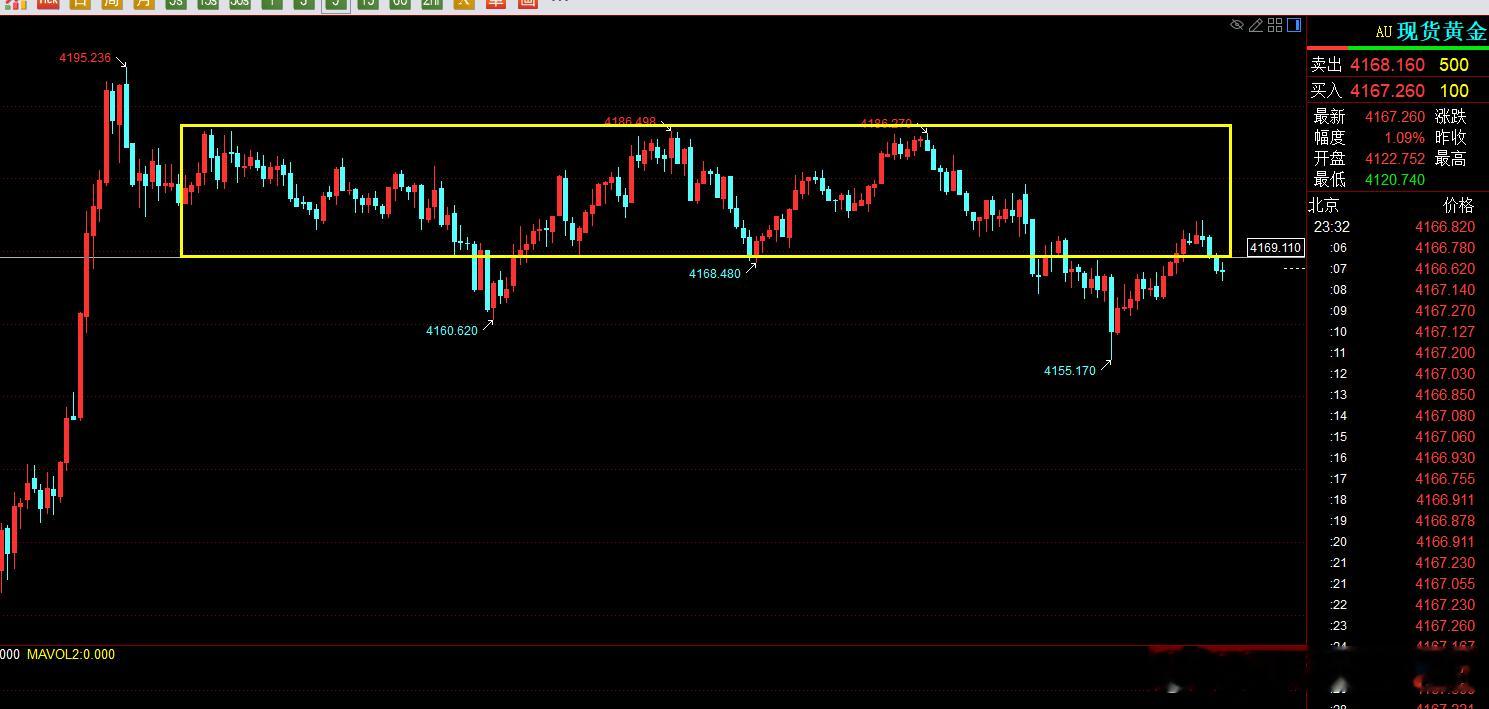The width and height of the screenshot is (1489, 709).
Task: Select the 60 minute period button
Action: (399, 3)
